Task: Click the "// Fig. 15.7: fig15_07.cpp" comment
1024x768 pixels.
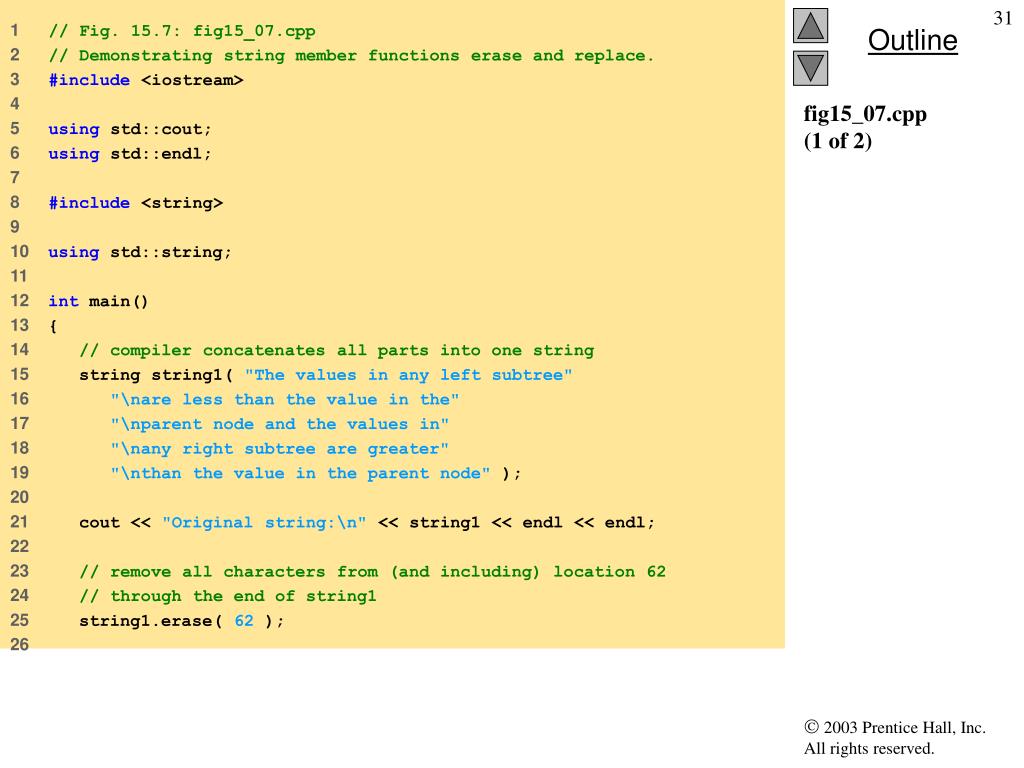Action: coord(182,31)
